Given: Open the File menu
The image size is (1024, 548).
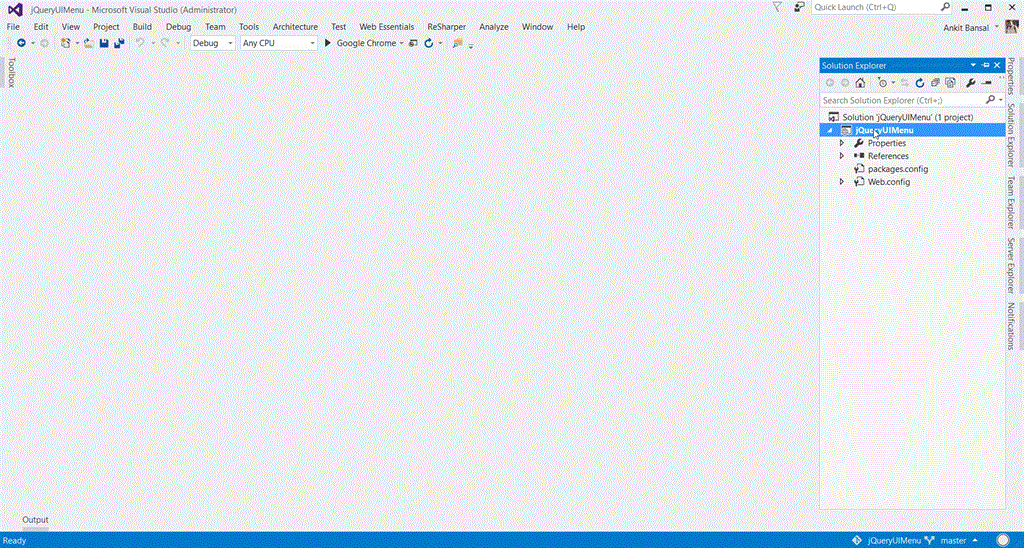Looking at the screenshot, I should [13, 27].
